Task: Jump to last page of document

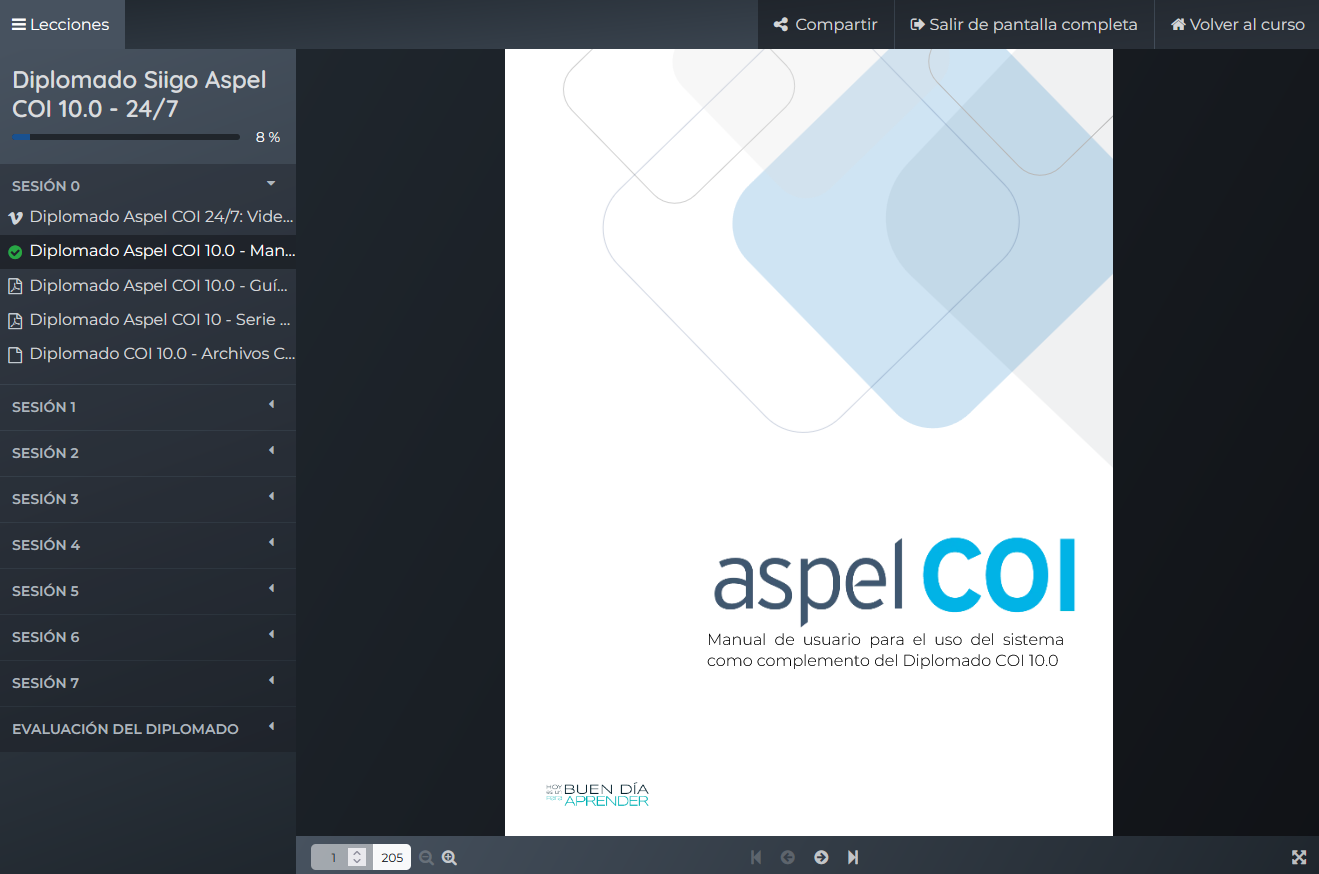Action: 853,857
